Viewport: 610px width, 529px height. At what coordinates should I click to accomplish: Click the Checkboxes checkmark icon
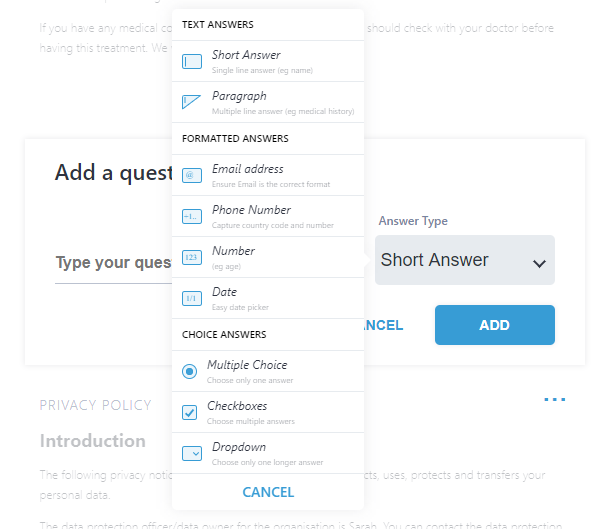(189, 412)
